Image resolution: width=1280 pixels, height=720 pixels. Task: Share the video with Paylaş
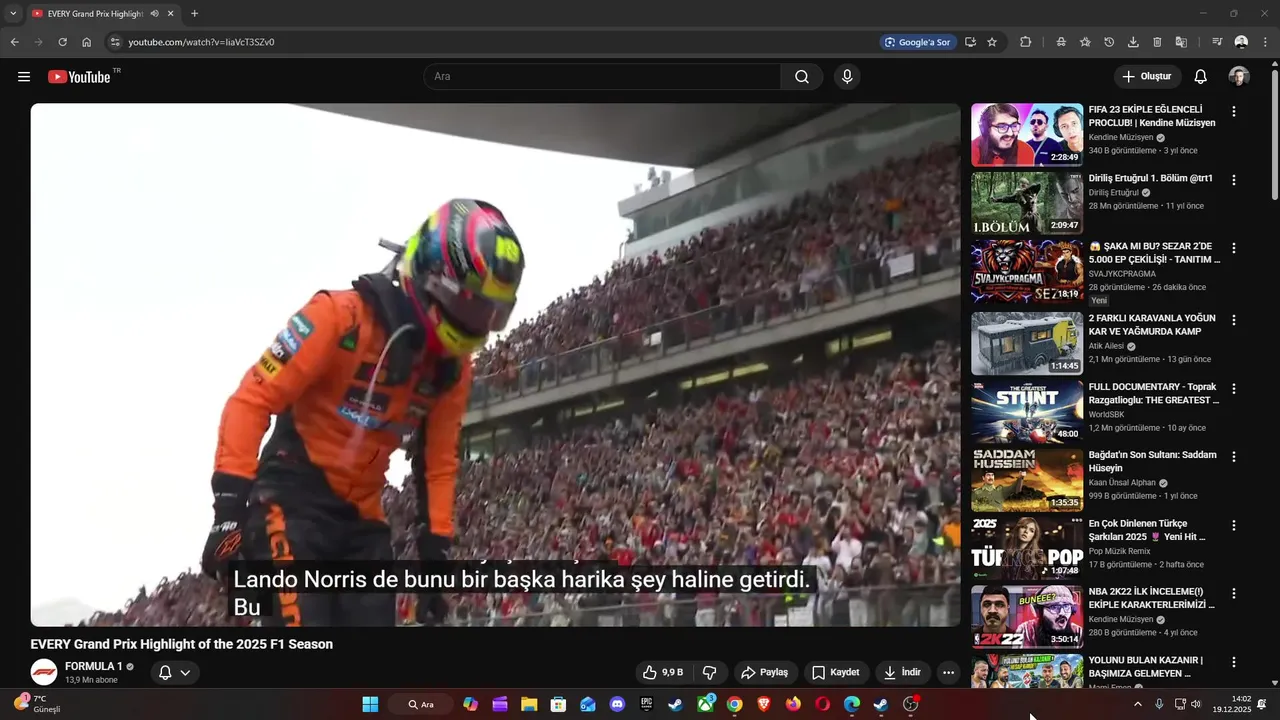coord(765,672)
